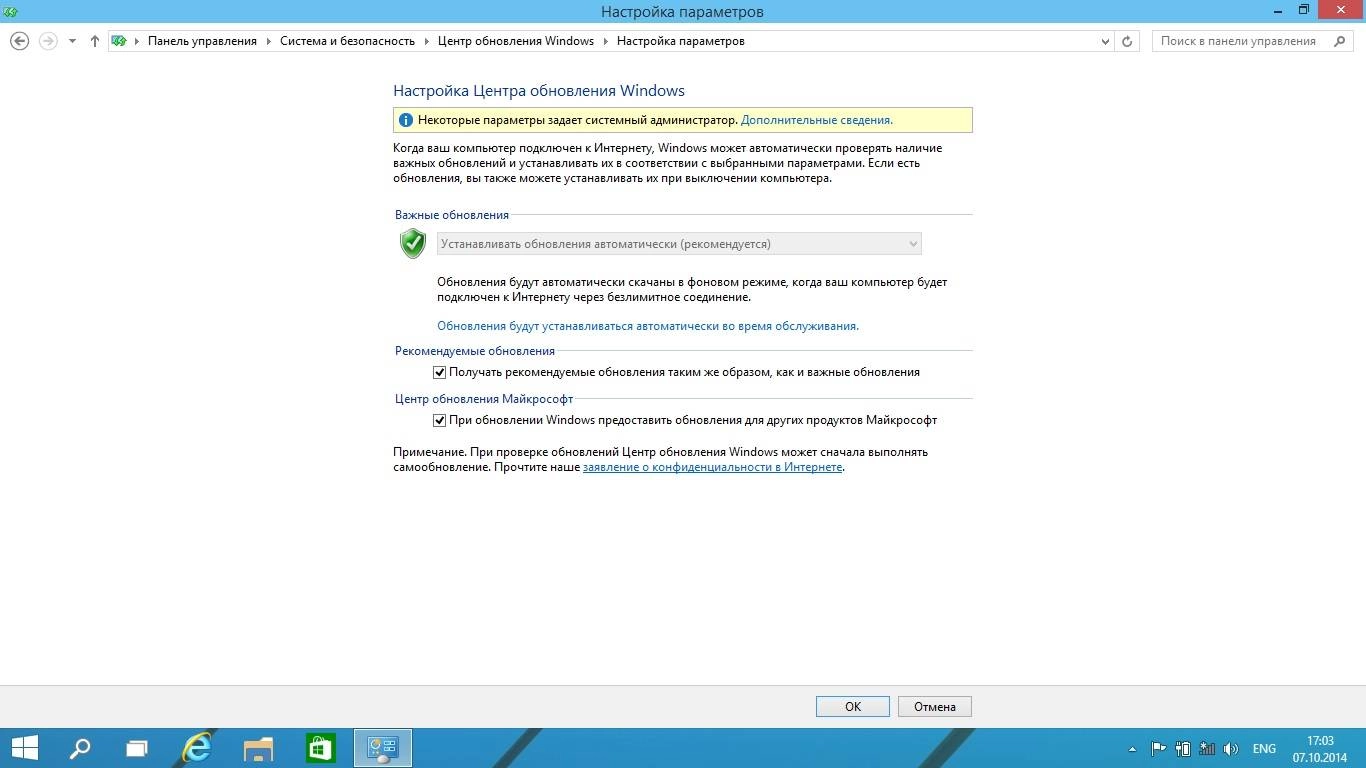Click the Control Panel taskbar icon
The height and width of the screenshot is (768, 1366).
pyautogui.click(x=383, y=748)
